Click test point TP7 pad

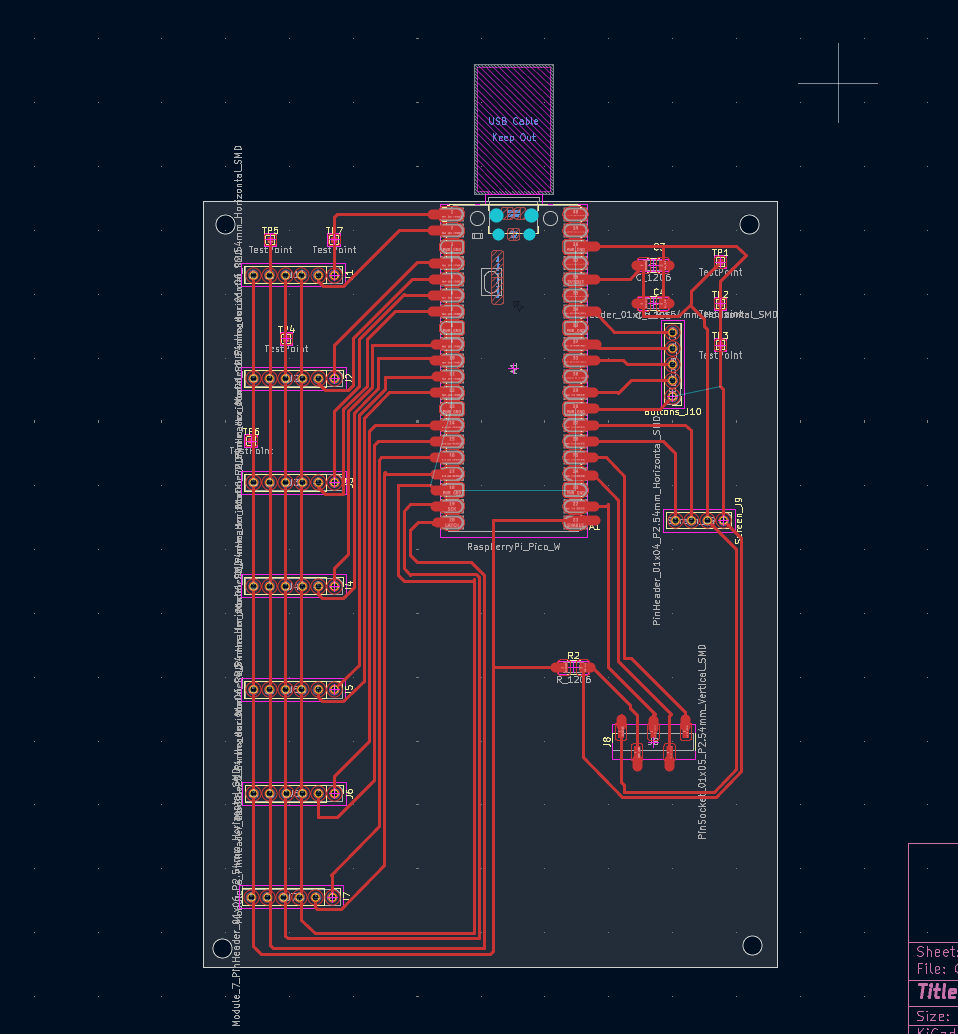pyautogui.click(x=334, y=240)
